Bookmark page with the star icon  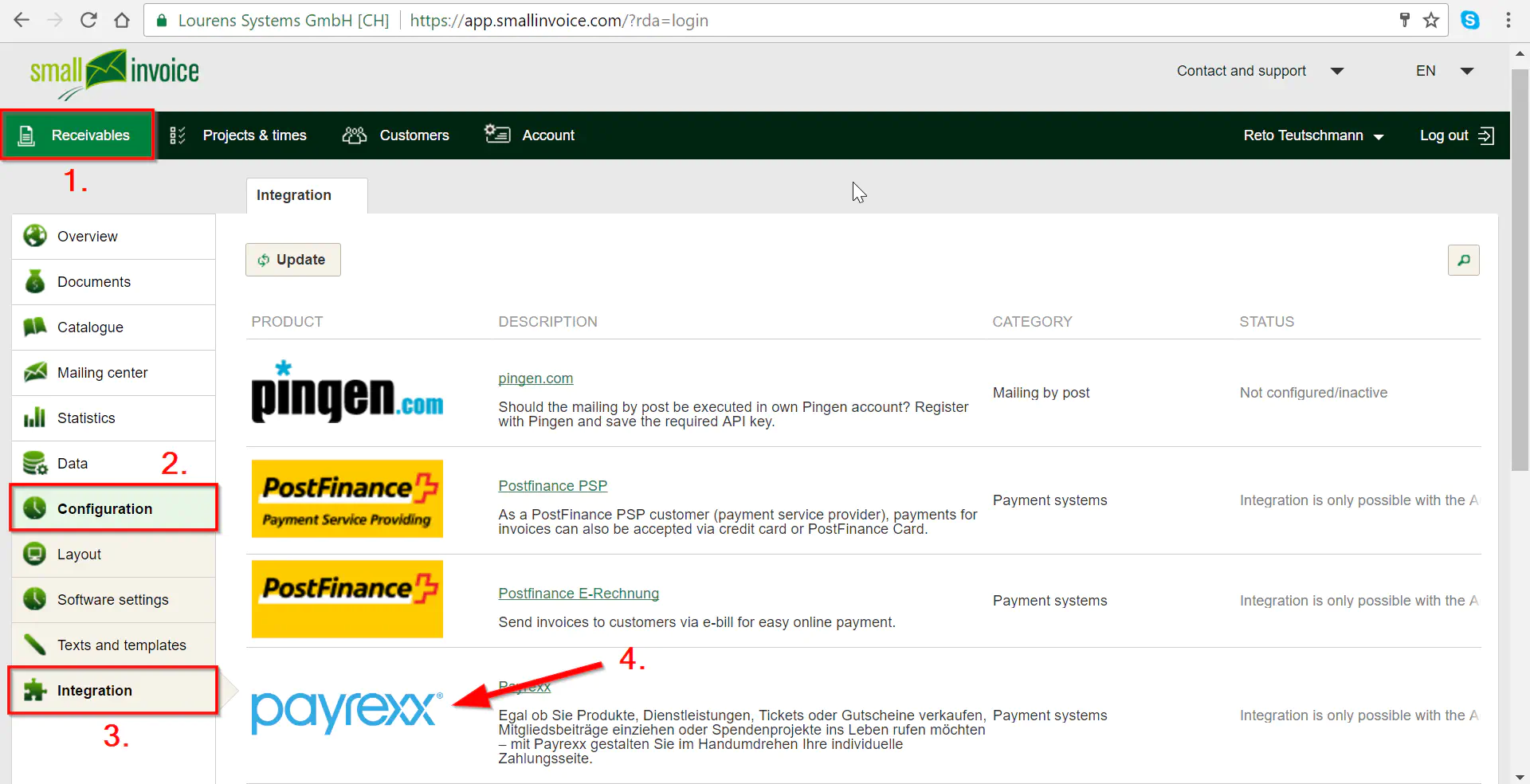click(1431, 21)
